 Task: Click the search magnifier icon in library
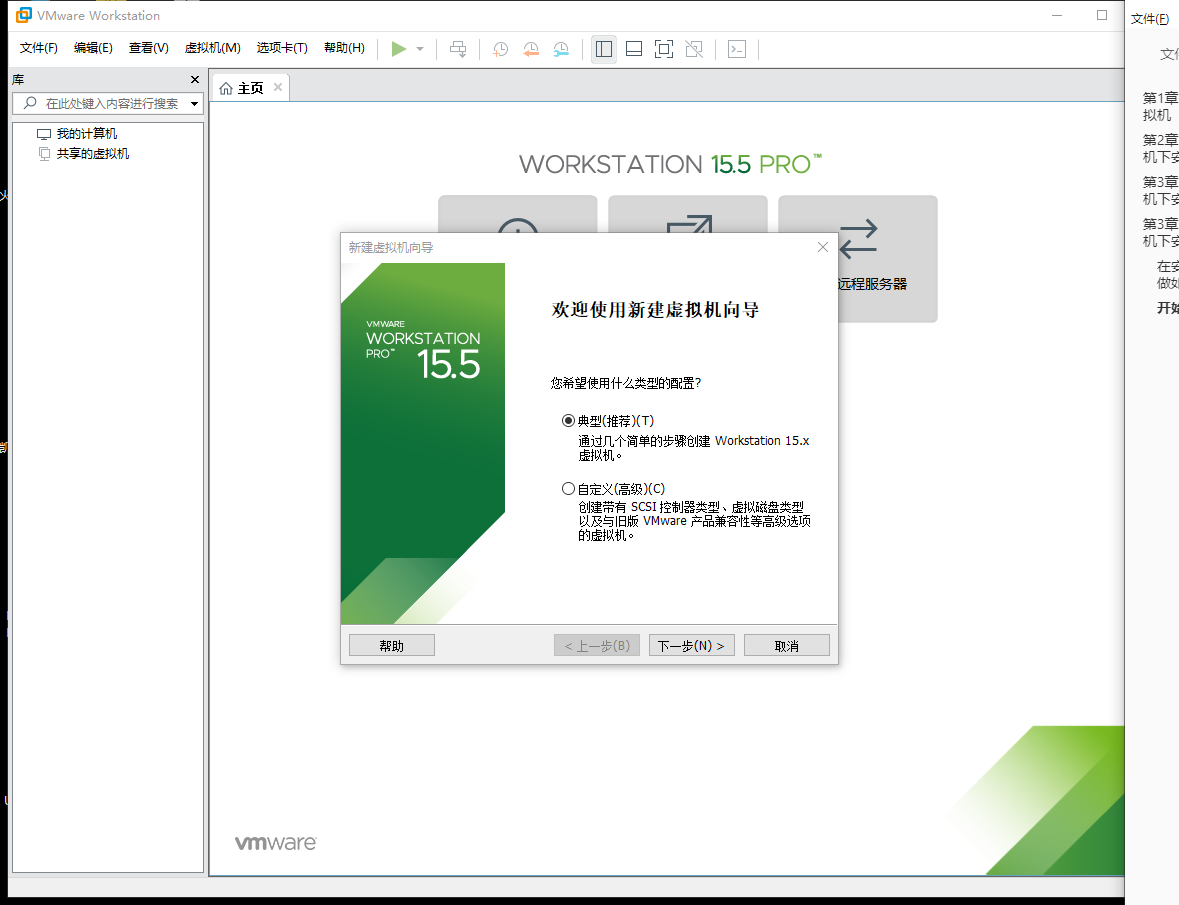(30, 103)
